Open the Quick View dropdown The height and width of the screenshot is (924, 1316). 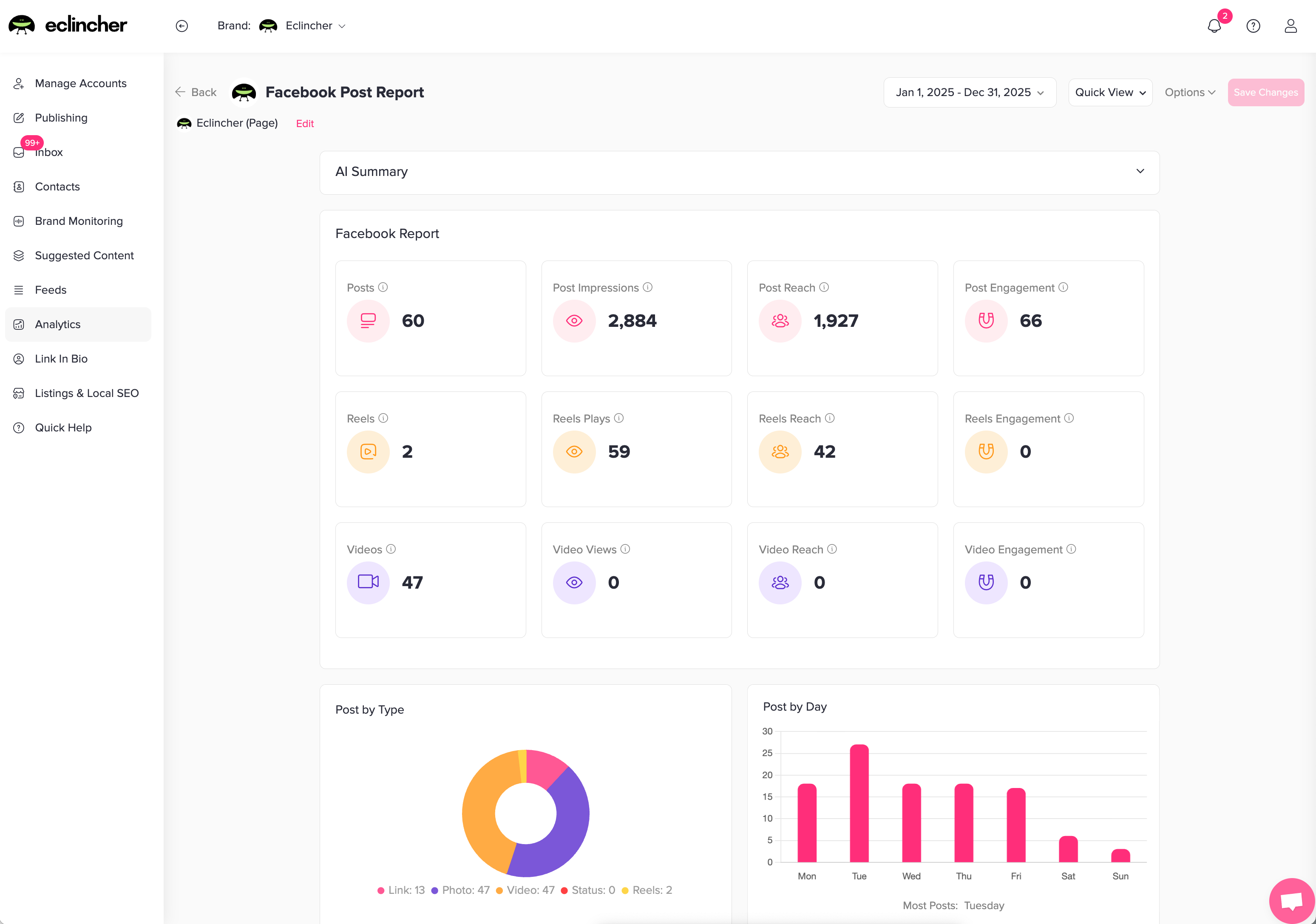tap(1110, 92)
